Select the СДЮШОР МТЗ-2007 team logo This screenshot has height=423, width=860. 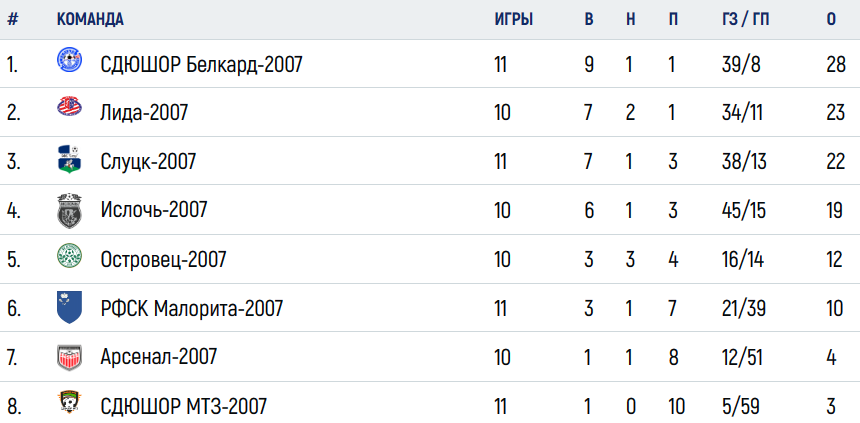(x=70, y=402)
